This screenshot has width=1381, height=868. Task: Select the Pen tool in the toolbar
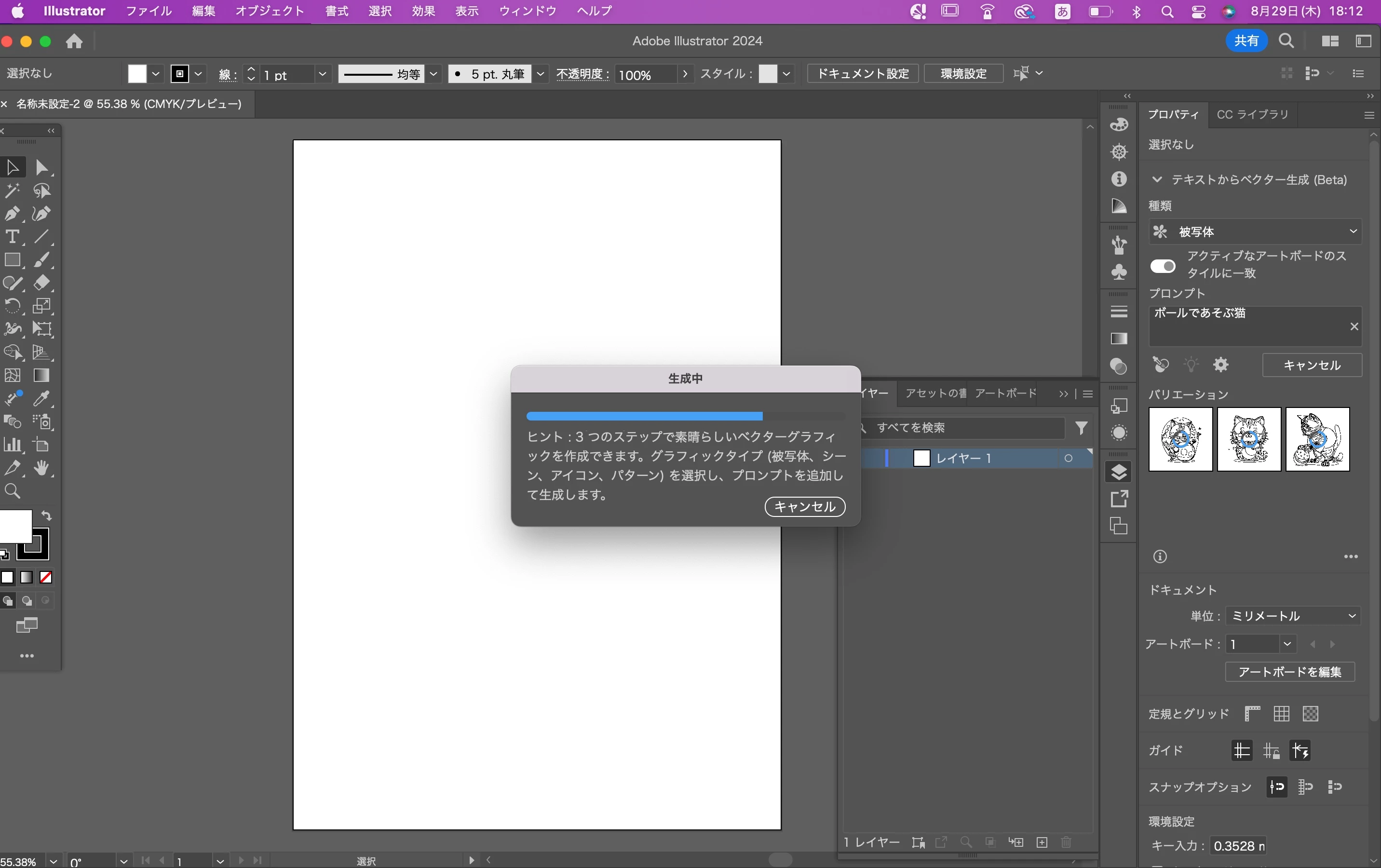click(x=12, y=214)
